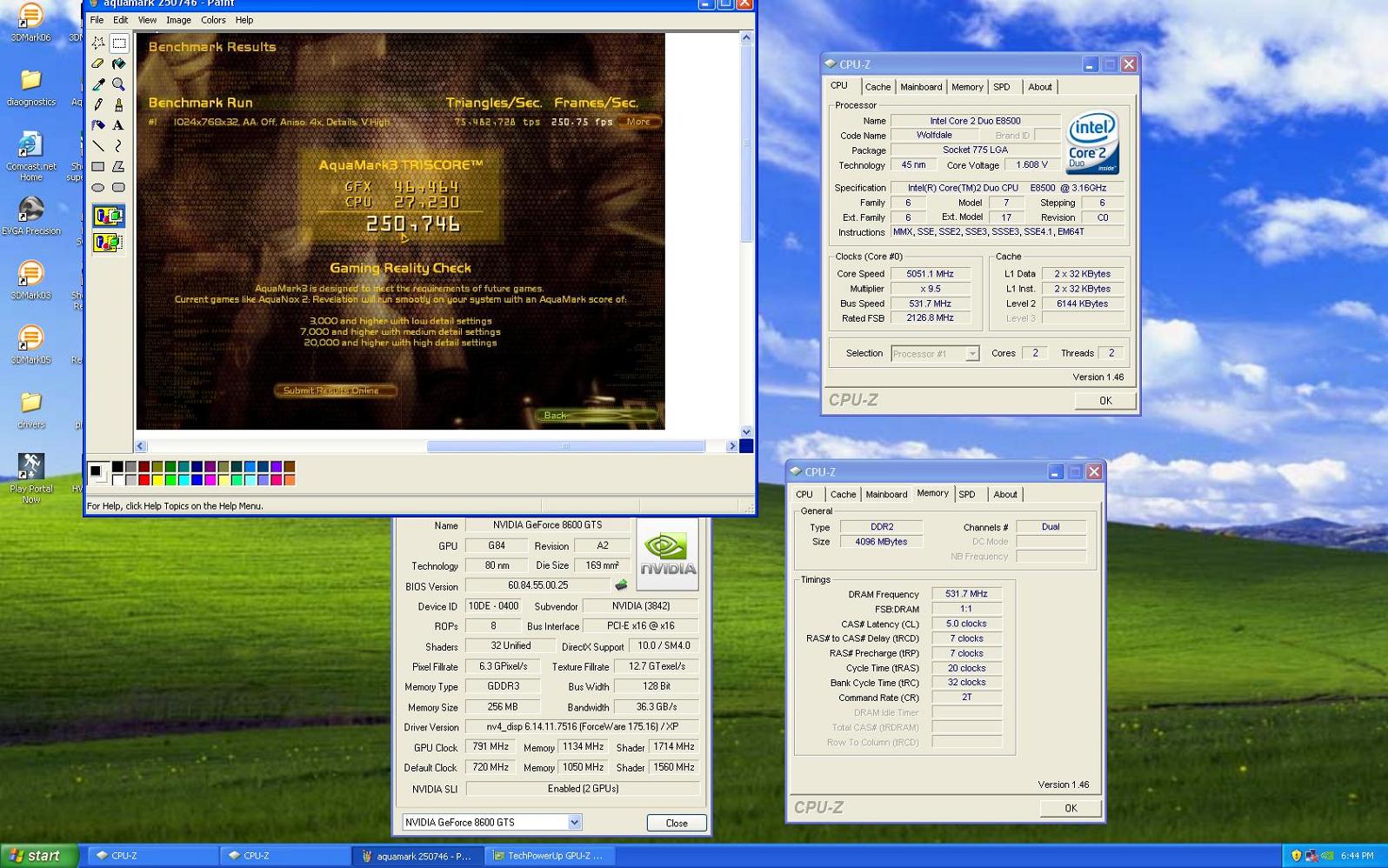
Task: Click Paint's horizontal scrollbar left arrow
Action: coord(141,446)
